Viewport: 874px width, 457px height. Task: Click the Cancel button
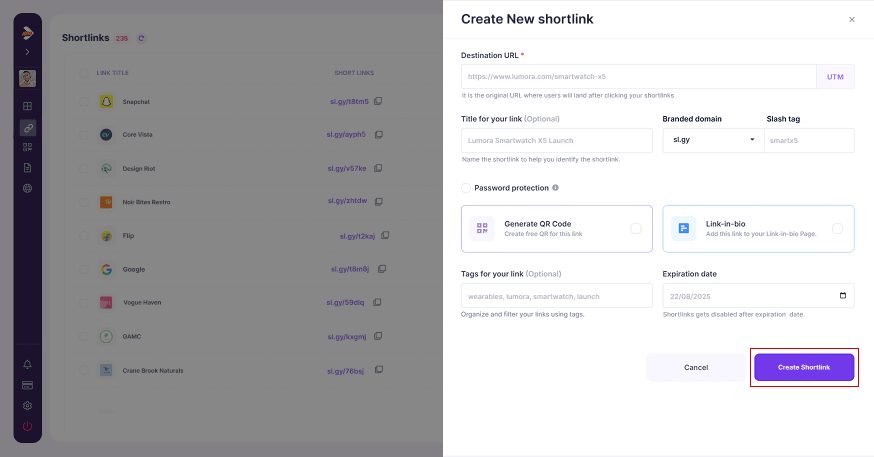pyautogui.click(x=696, y=367)
